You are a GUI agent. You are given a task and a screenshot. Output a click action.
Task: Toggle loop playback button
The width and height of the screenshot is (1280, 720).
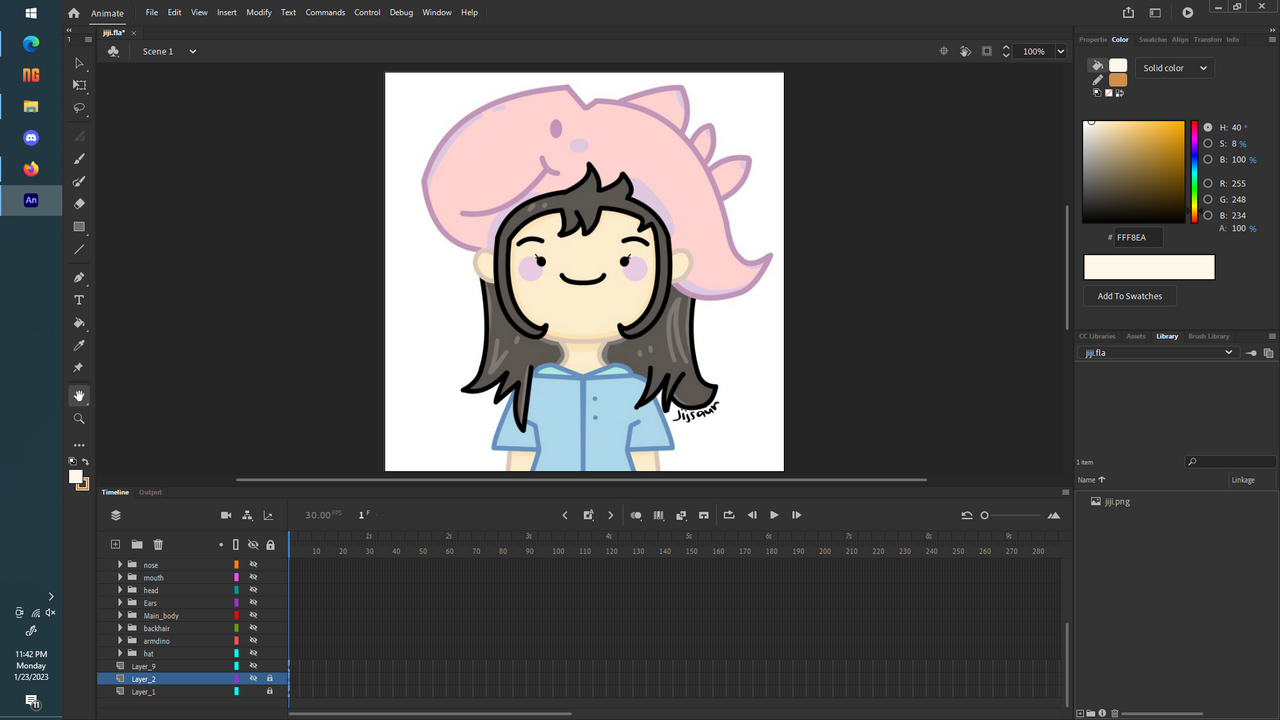click(729, 515)
